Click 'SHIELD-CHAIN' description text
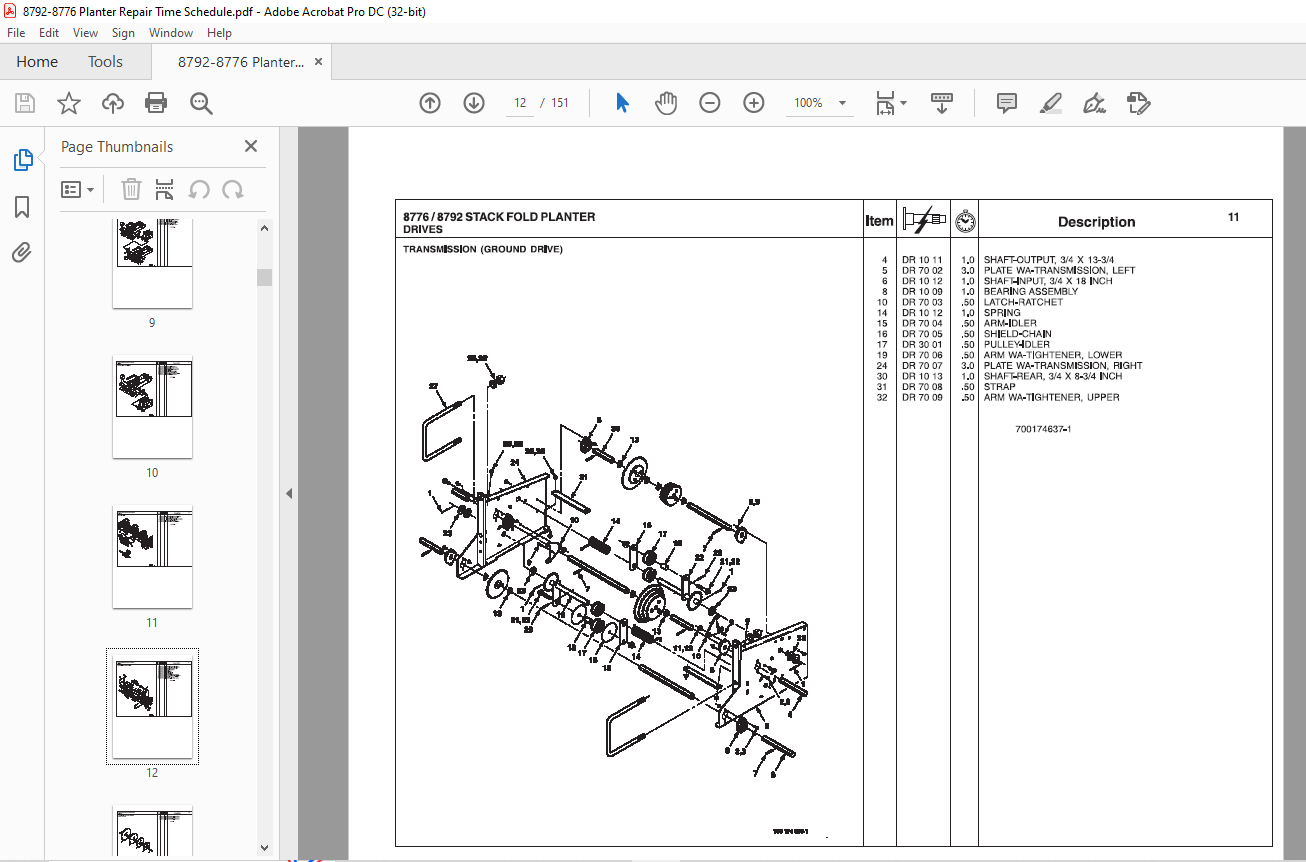 tap(1017, 334)
